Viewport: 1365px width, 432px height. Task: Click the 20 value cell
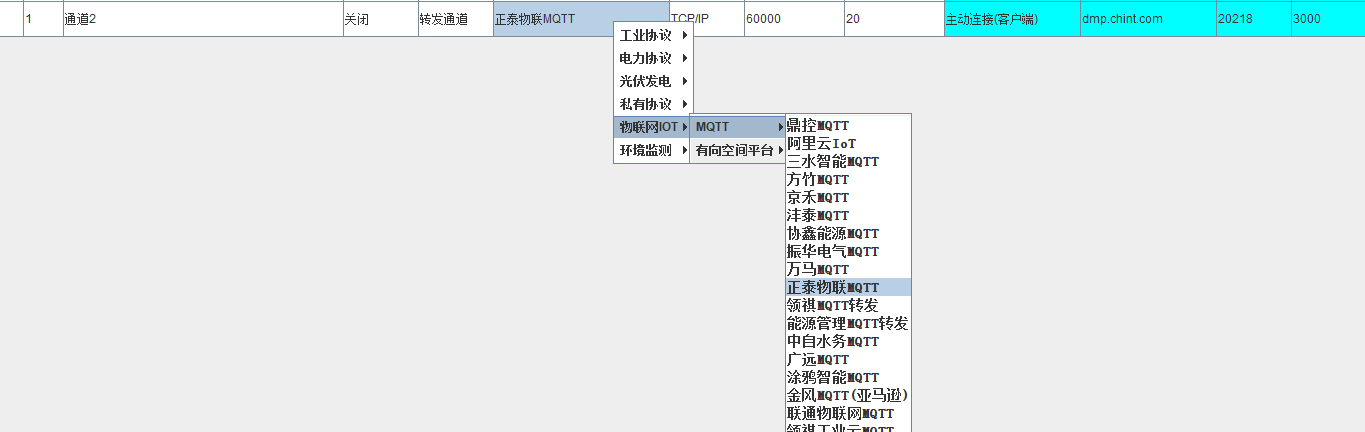pos(894,19)
